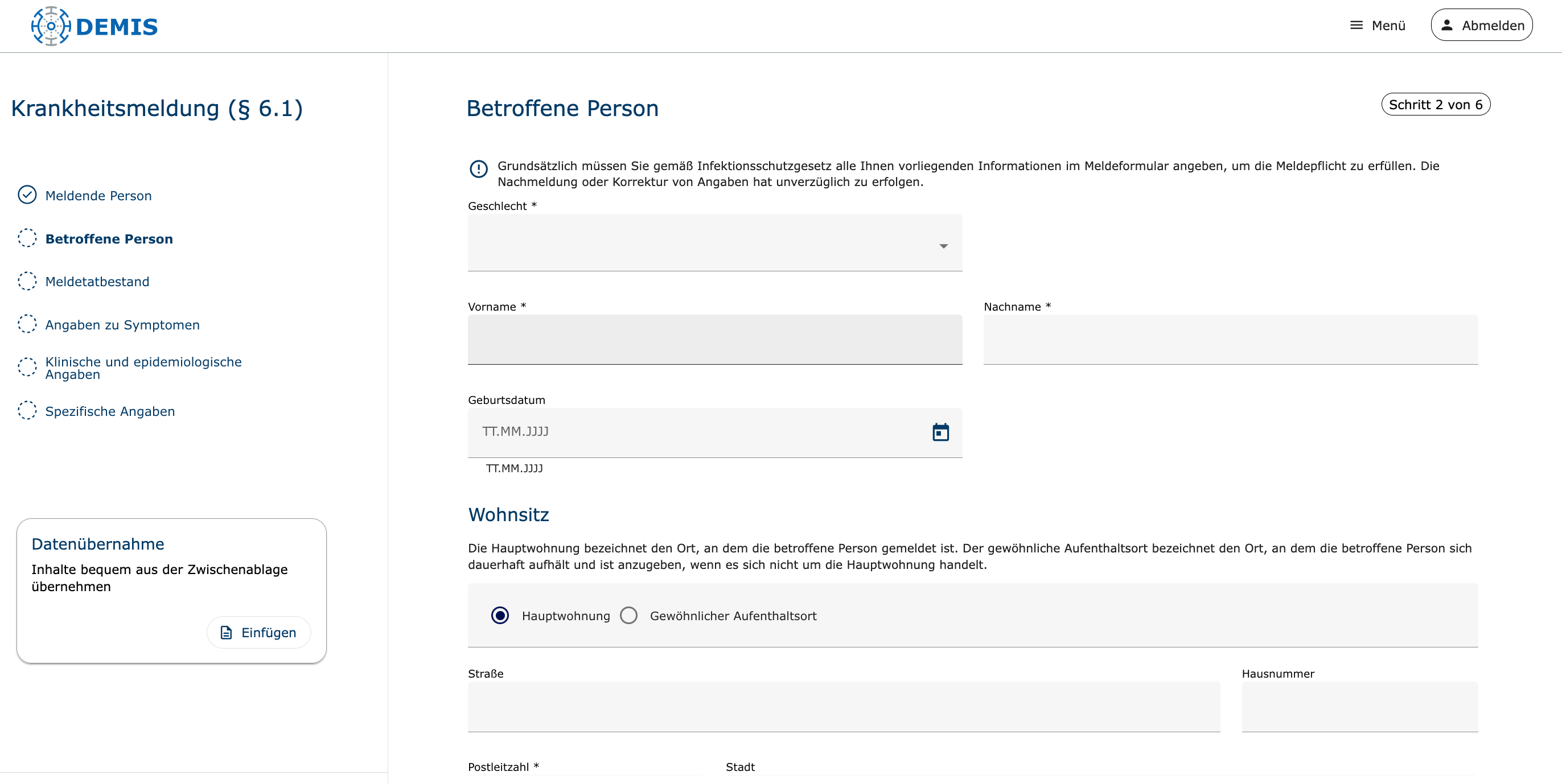This screenshot has height=784, width=1562.
Task: Click the dashed circle for Meldetatbestand
Action: point(27,281)
